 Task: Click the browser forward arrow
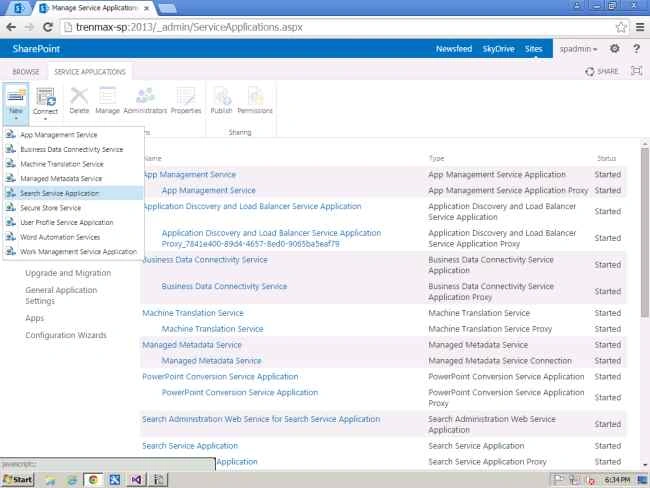[x=29, y=27]
